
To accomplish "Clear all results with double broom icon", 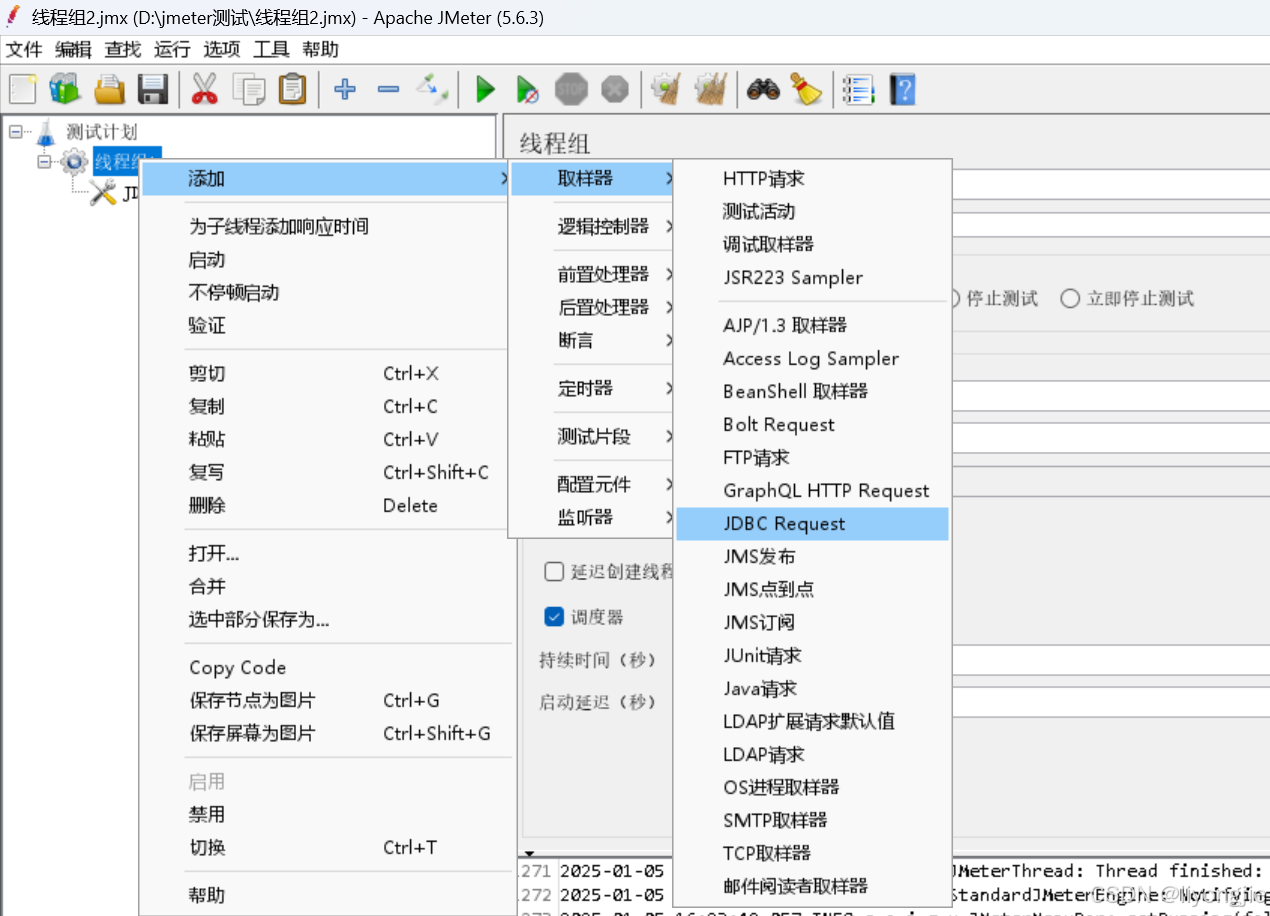I will (x=710, y=90).
